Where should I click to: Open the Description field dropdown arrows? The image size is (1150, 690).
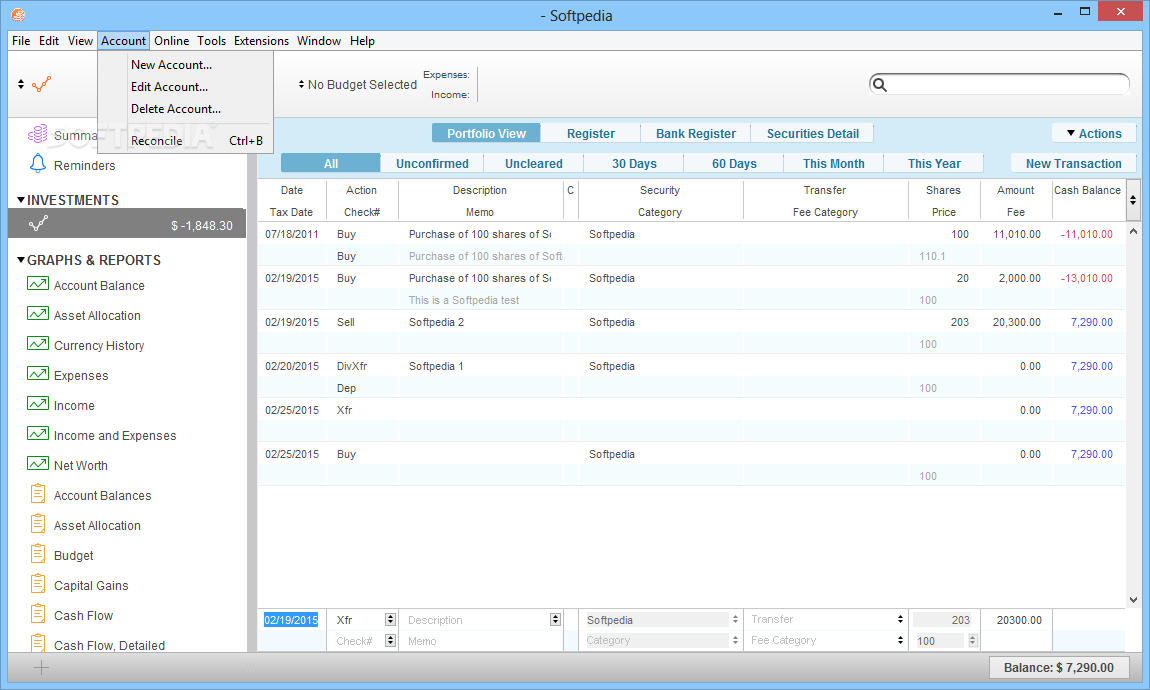click(555, 620)
